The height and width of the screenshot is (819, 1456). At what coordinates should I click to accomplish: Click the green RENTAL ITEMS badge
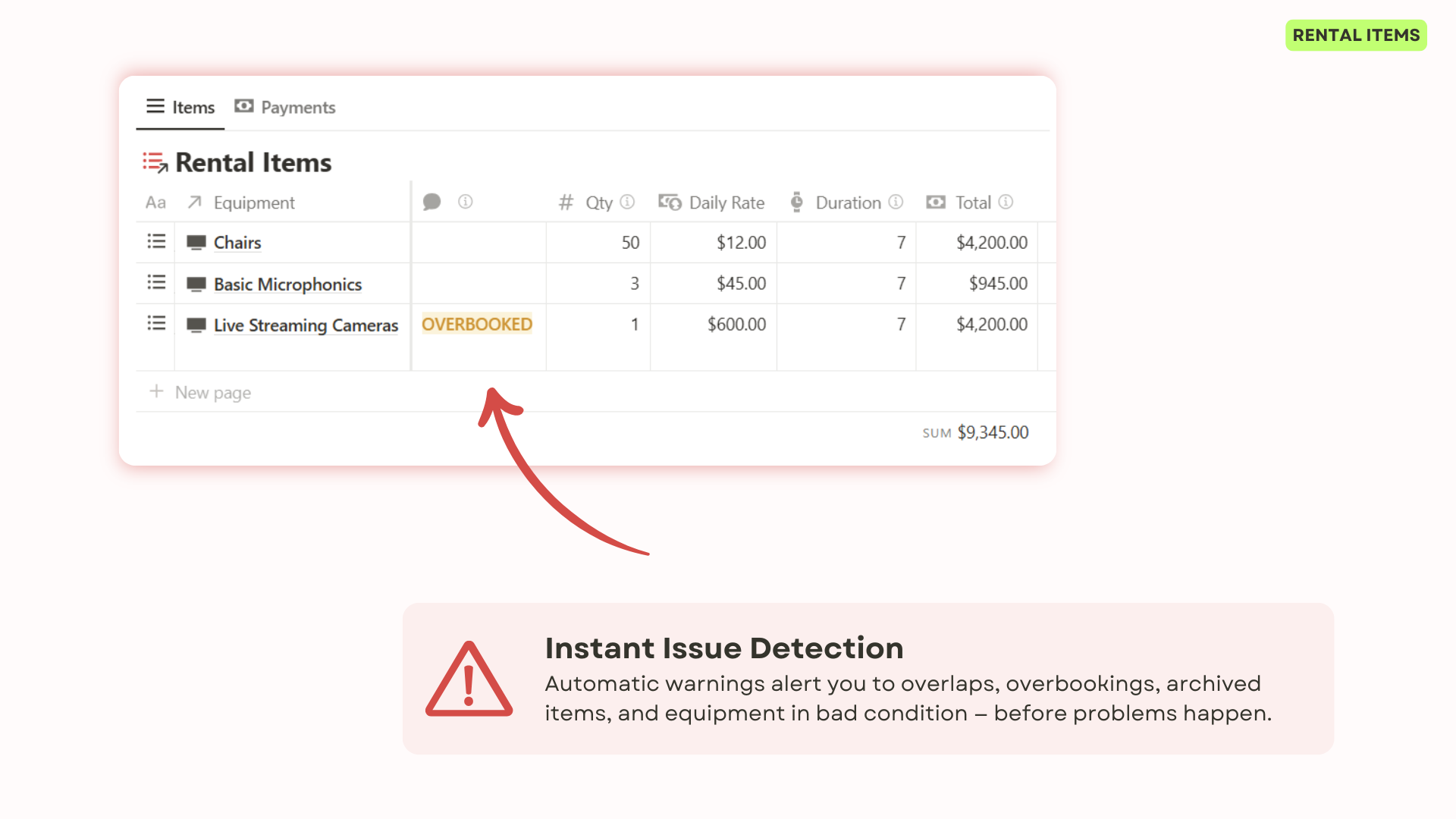point(1356,34)
